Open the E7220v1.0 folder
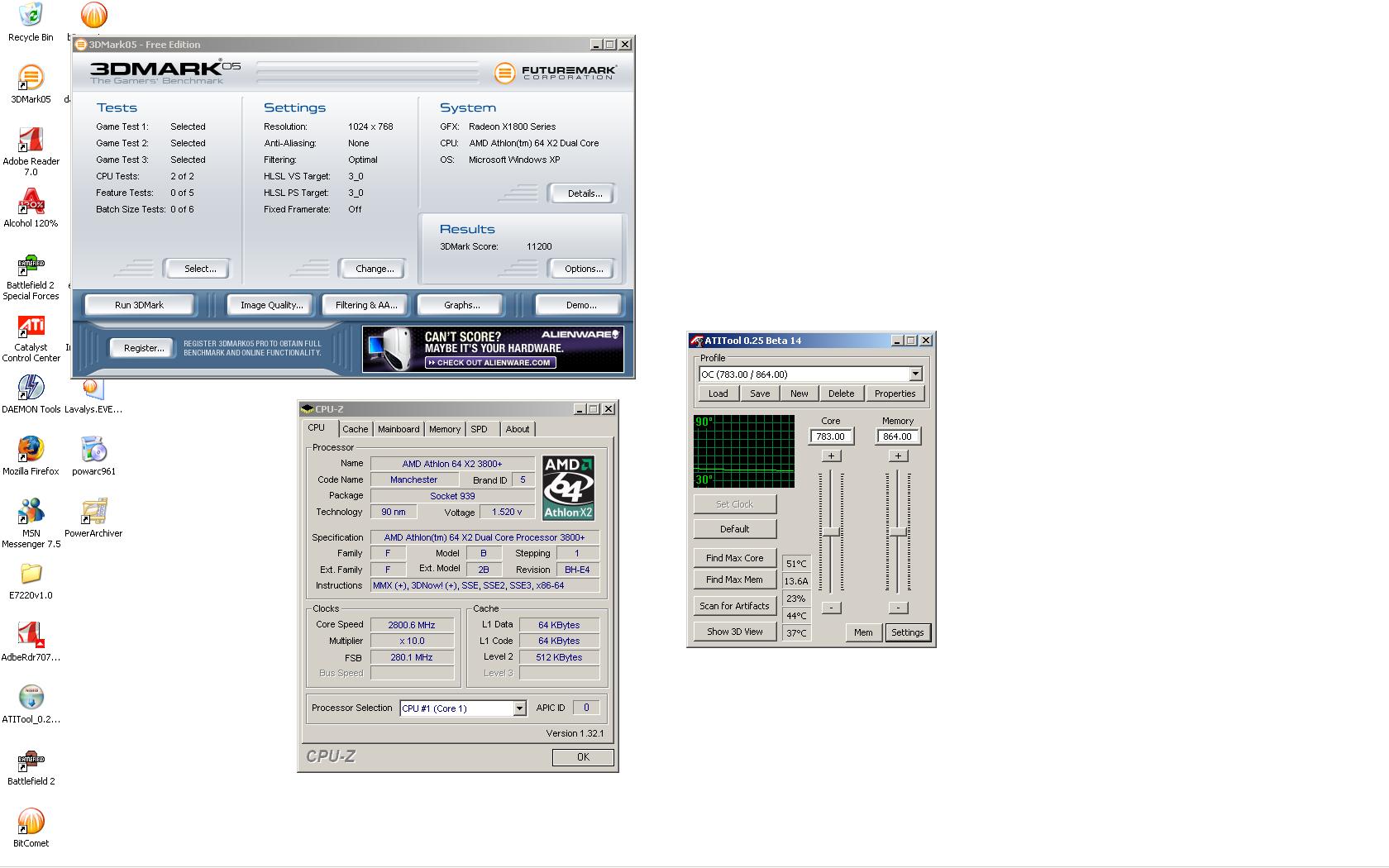The width and height of the screenshot is (1389, 868). coord(31,579)
